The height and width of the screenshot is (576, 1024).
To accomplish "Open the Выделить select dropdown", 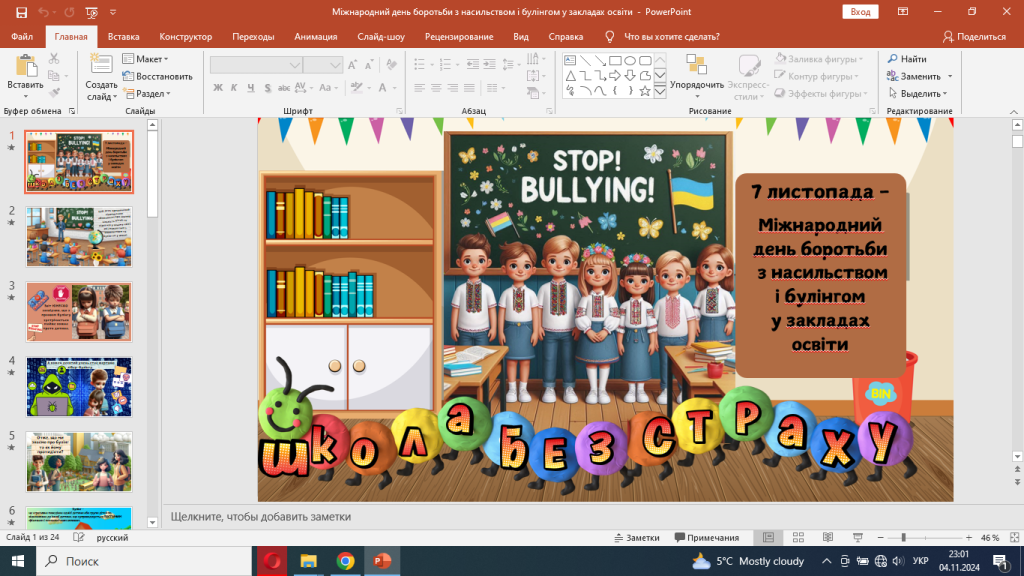I will (919, 93).
